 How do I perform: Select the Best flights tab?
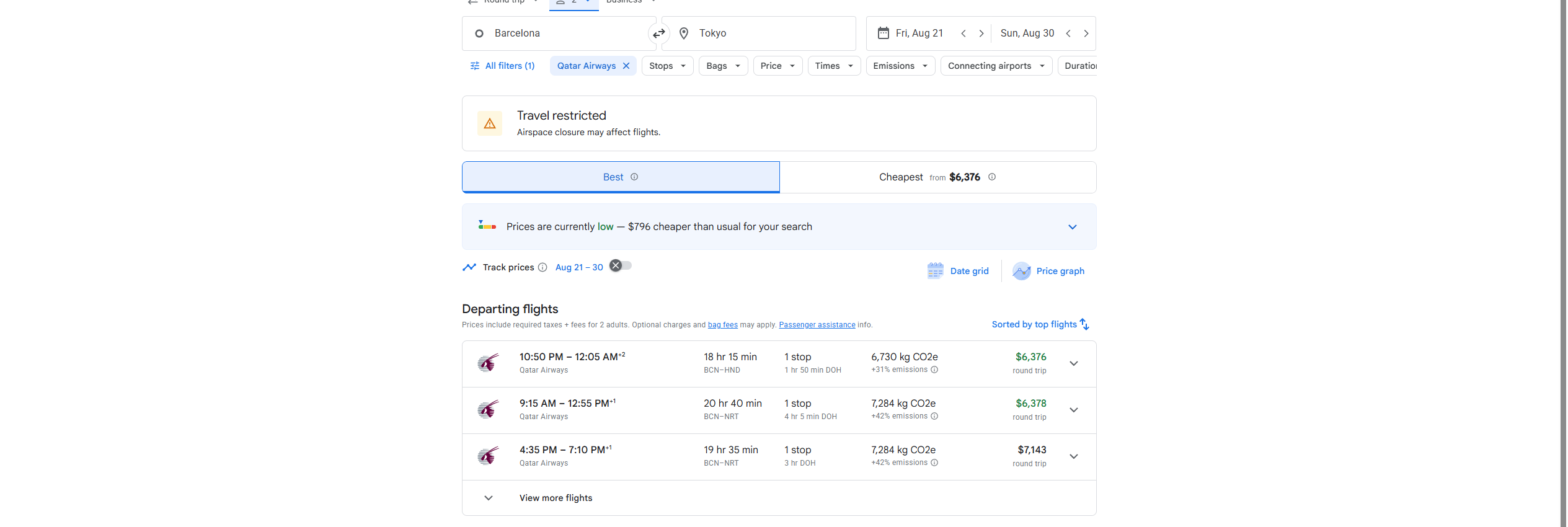621,177
